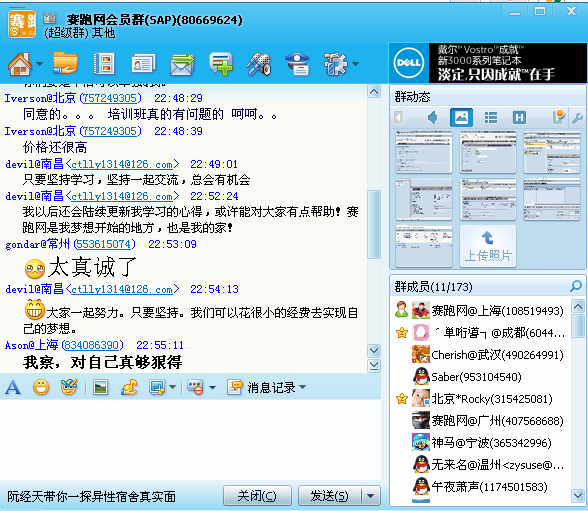Select member 午夜萧声(1174501583)
The width and height of the screenshot is (588, 511).
[481, 487]
